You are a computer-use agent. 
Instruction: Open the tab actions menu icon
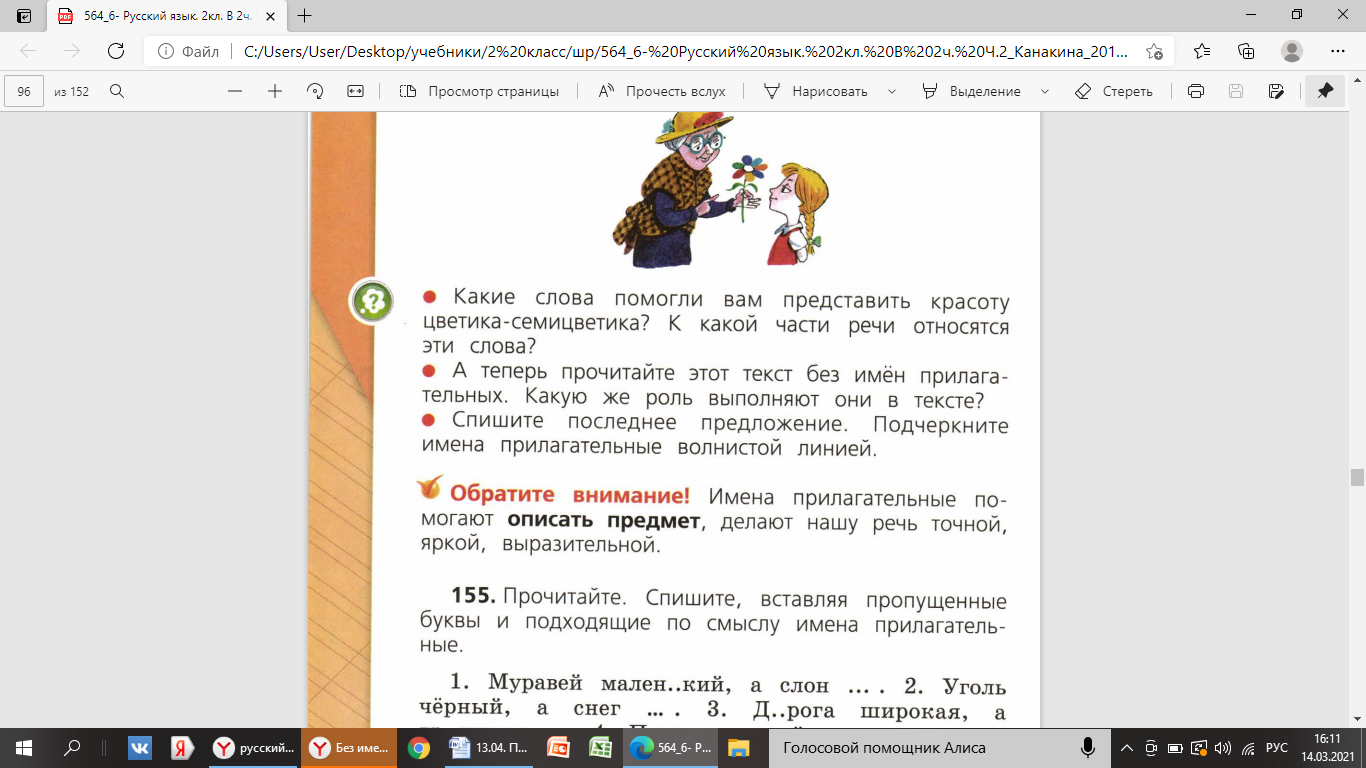coord(24,16)
